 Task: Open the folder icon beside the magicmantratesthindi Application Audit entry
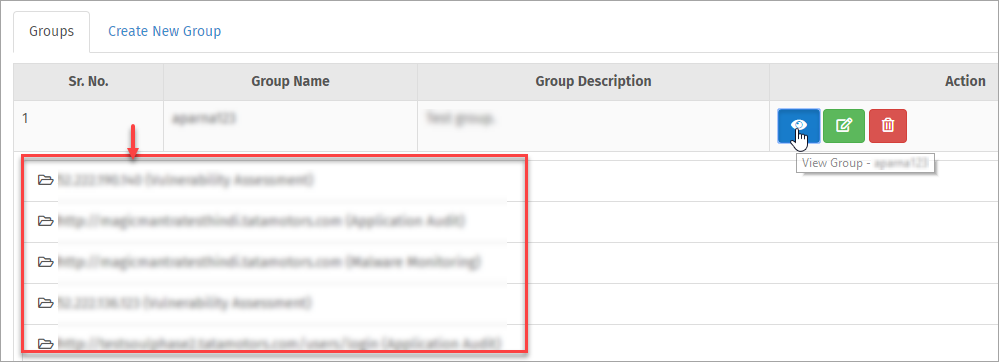click(x=45, y=221)
